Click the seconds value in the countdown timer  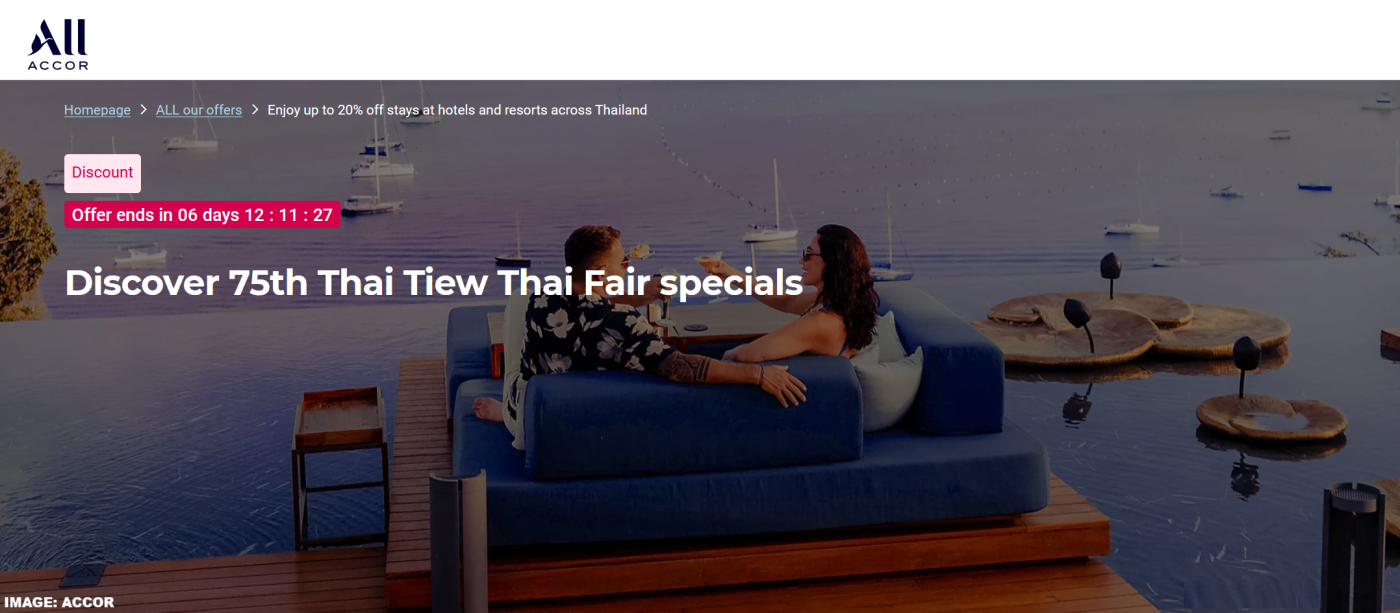322,215
